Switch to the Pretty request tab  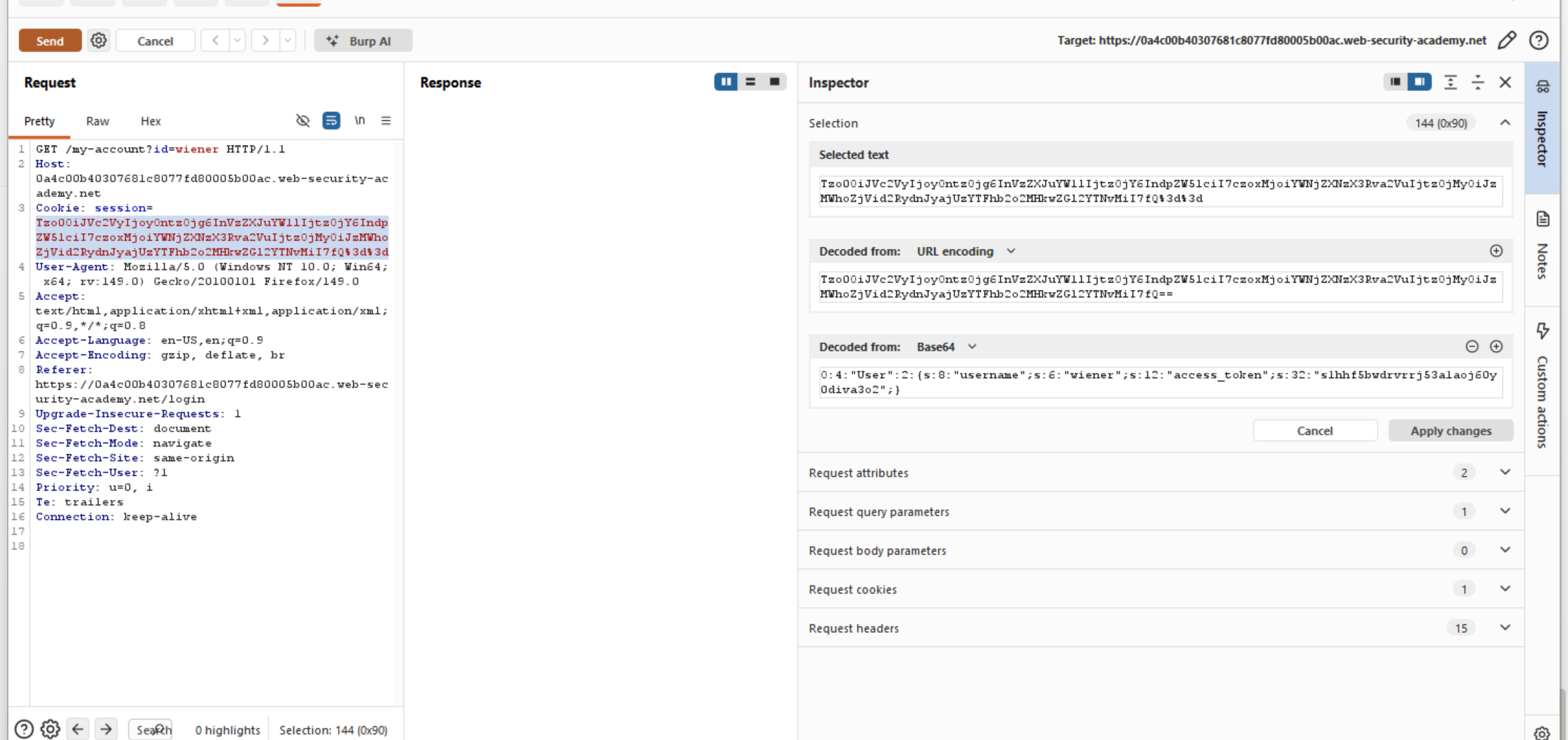coord(39,121)
